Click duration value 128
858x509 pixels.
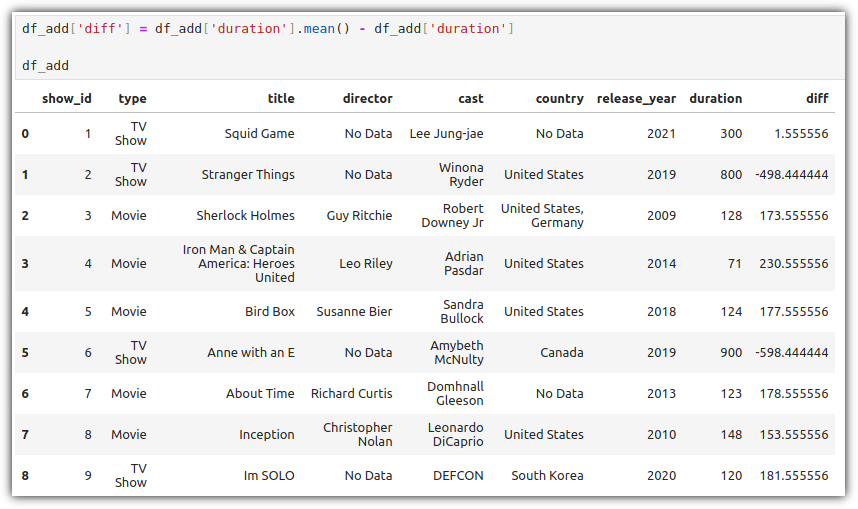pos(731,216)
